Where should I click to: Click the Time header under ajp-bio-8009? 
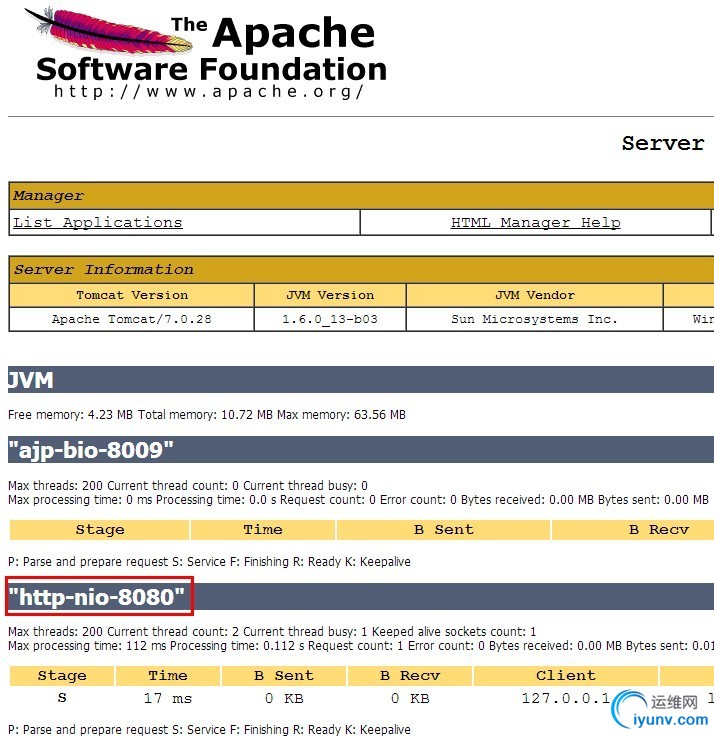(263, 529)
